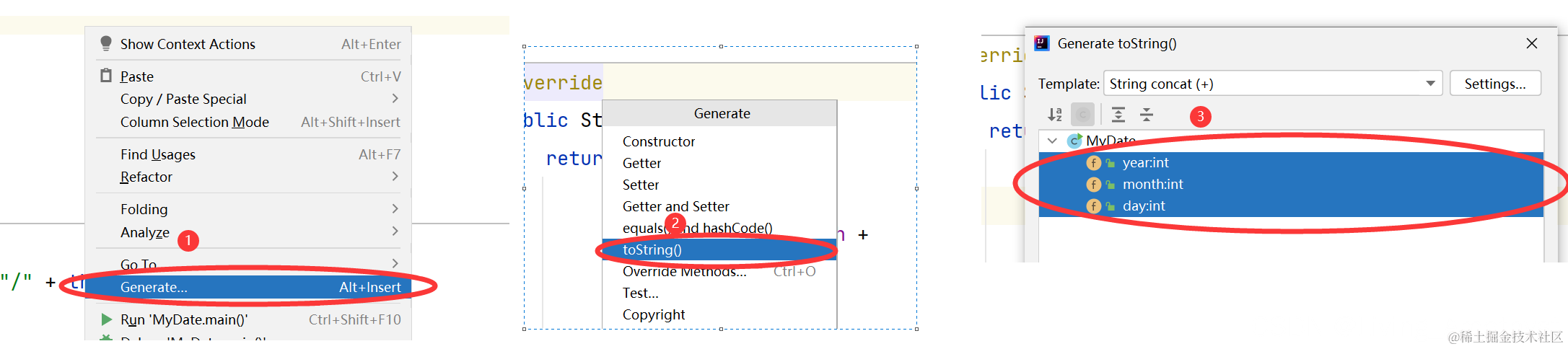Collapse the MyDate tree node
This screenshot has height=349, width=1568.
tap(1053, 141)
